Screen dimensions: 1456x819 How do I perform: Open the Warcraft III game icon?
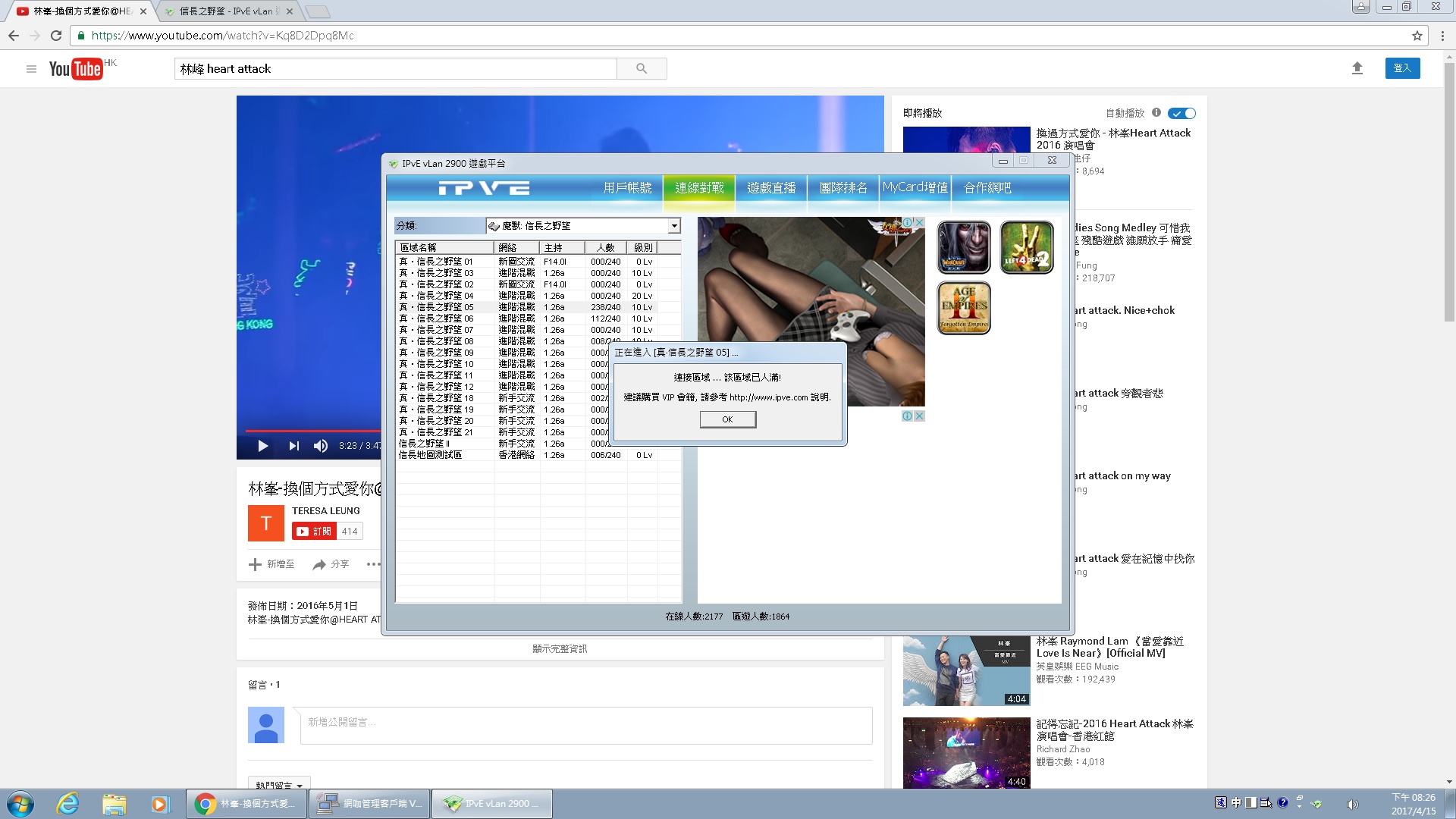pos(964,247)
